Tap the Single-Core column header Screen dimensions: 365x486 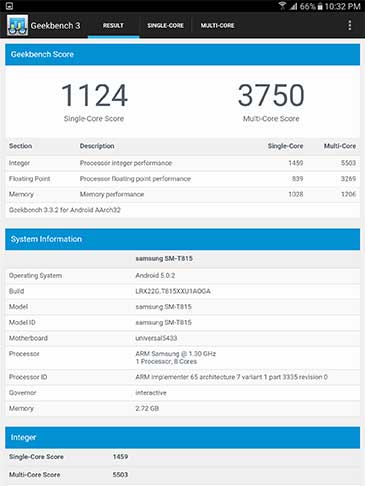pyautogui.click(x=285, y=146)
